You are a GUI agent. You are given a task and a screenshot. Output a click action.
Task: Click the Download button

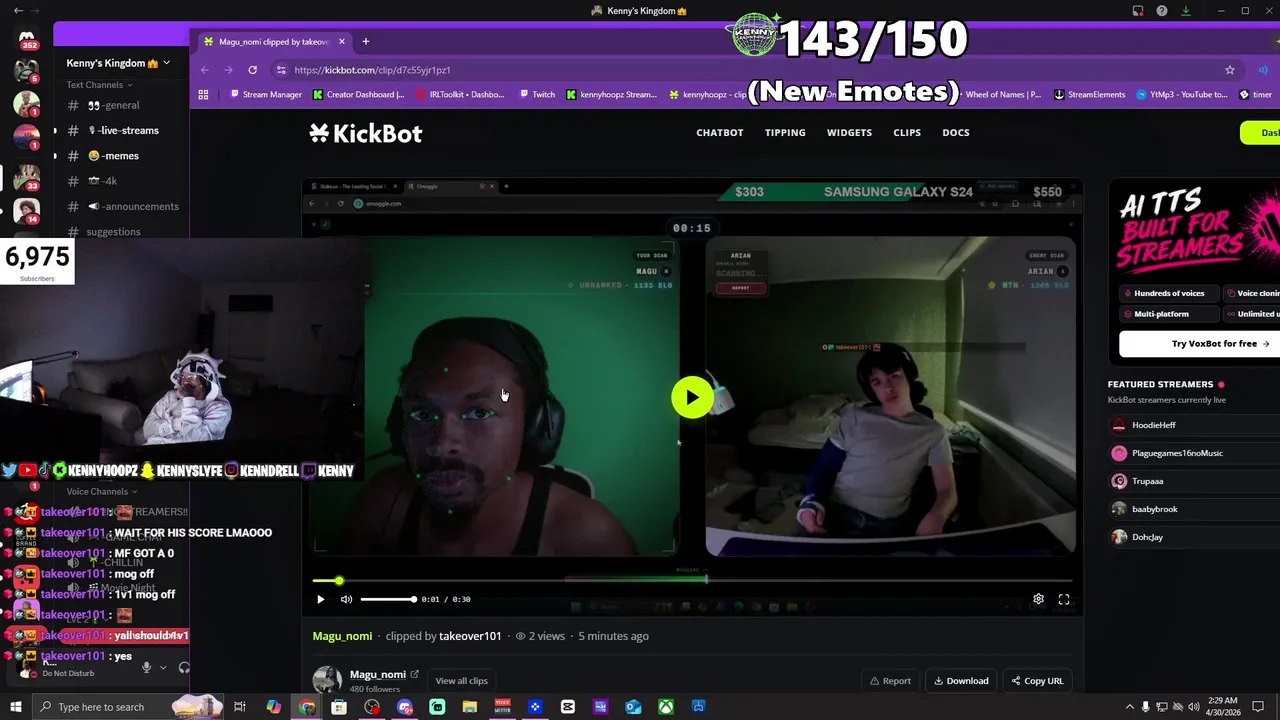(x=961, y=681)
